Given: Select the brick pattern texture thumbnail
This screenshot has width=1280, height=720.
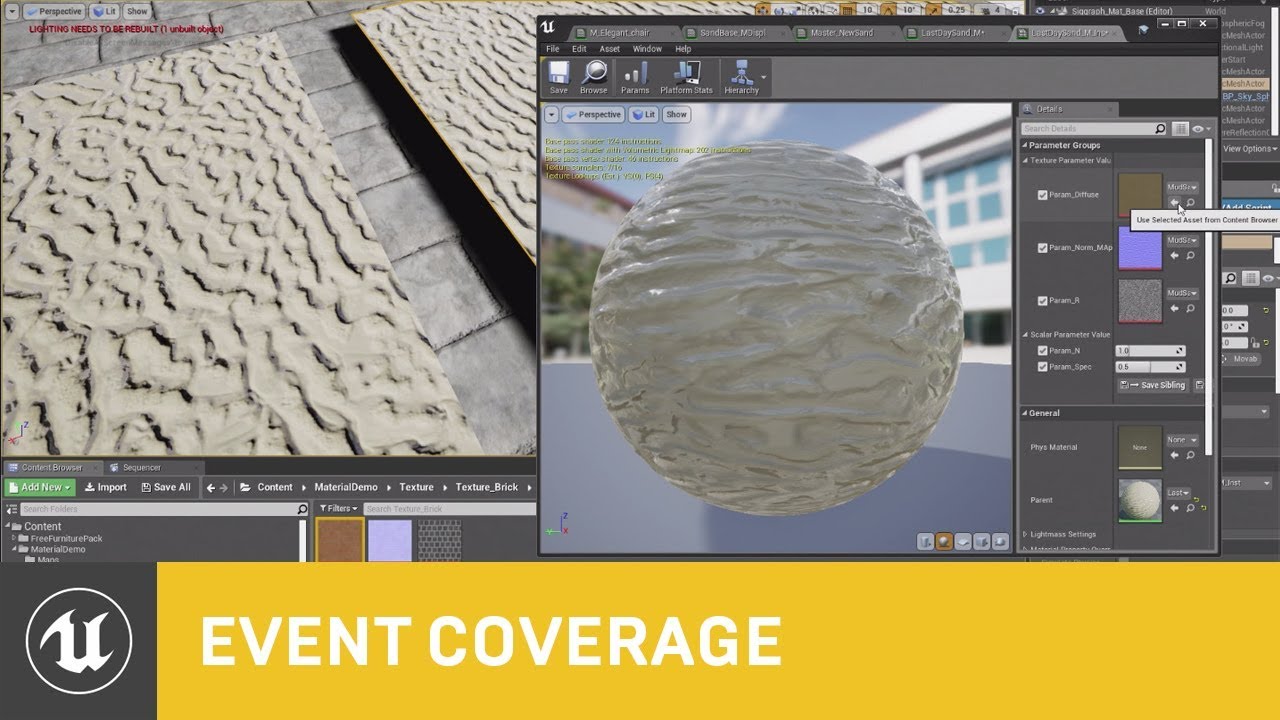Looking at the screenshot, I should pos(439,541).
